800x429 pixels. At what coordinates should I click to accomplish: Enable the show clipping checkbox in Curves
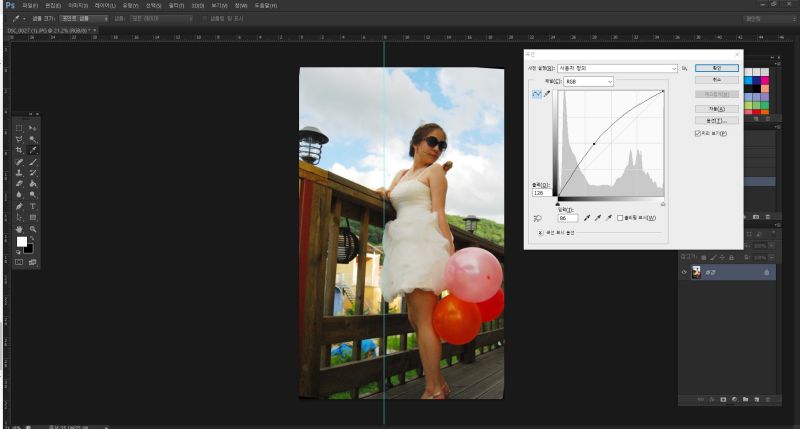tap(620, 218)
